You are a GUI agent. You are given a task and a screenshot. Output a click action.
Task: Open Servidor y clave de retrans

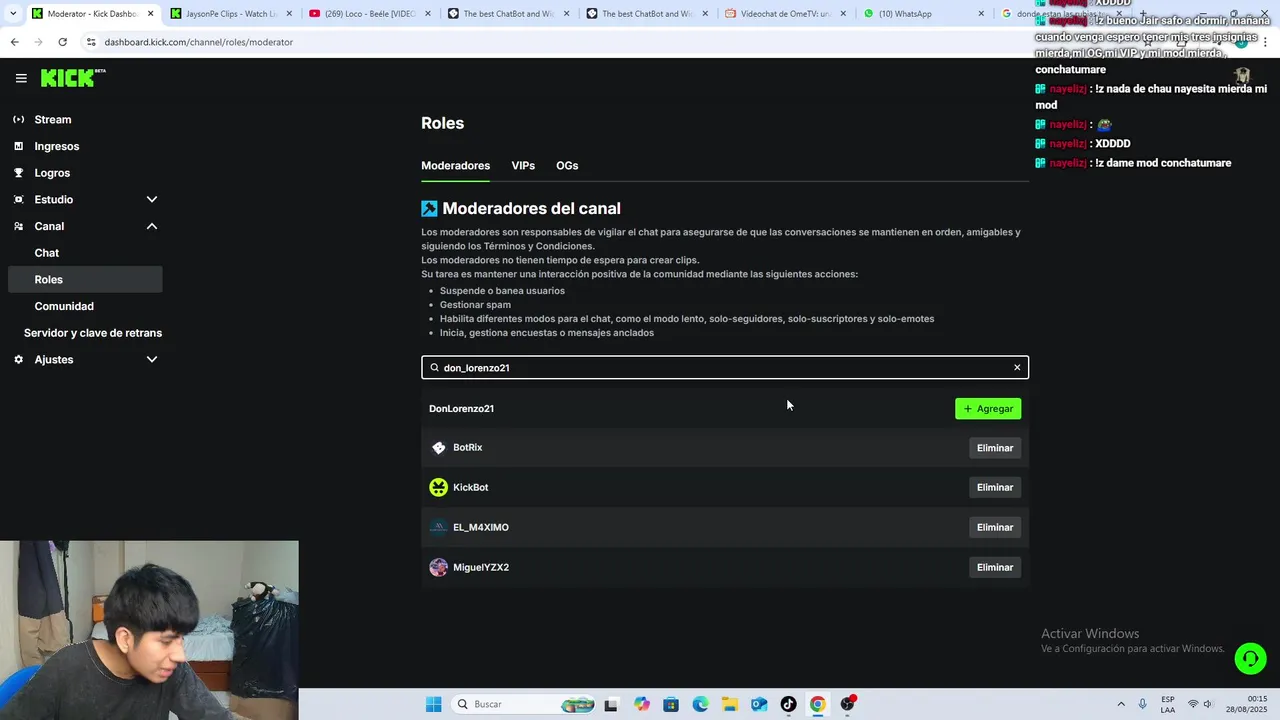[x=93, y=333]
